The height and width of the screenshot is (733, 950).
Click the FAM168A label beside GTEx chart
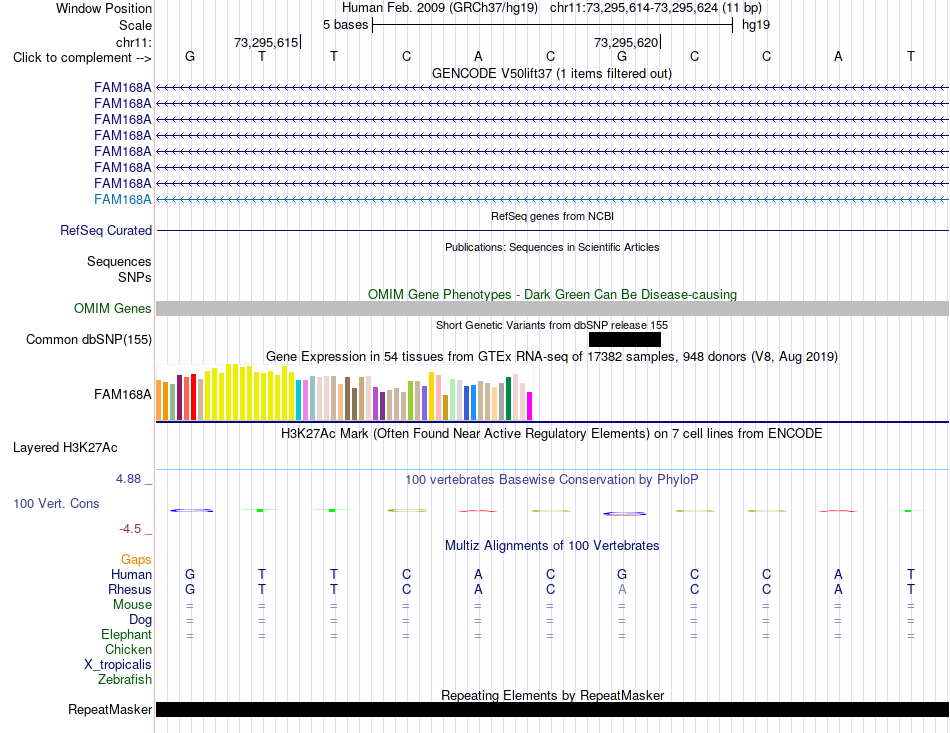pyautogui.click(x=122, y=394)
